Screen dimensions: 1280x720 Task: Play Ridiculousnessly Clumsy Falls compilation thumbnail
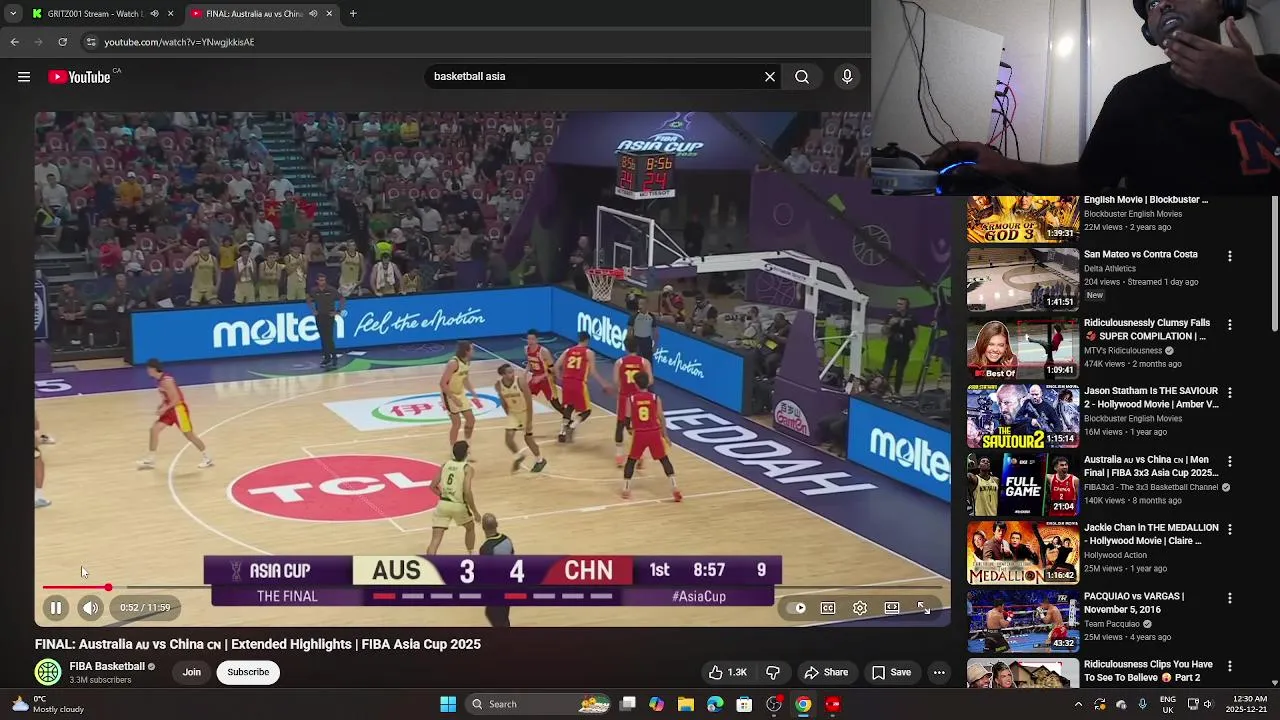pyautogui.click(x=1022, y=347)
